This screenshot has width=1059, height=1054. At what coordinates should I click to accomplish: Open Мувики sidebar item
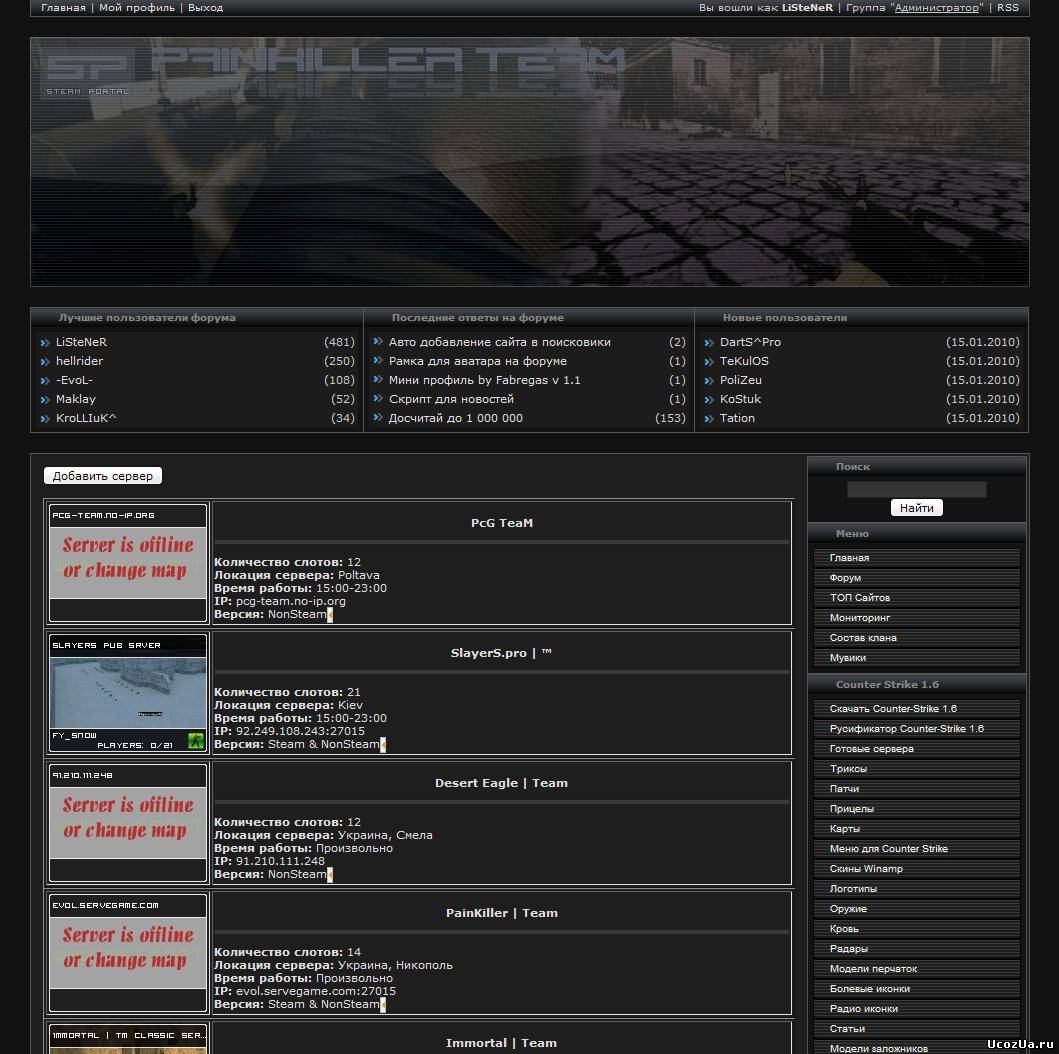point(916,658)
